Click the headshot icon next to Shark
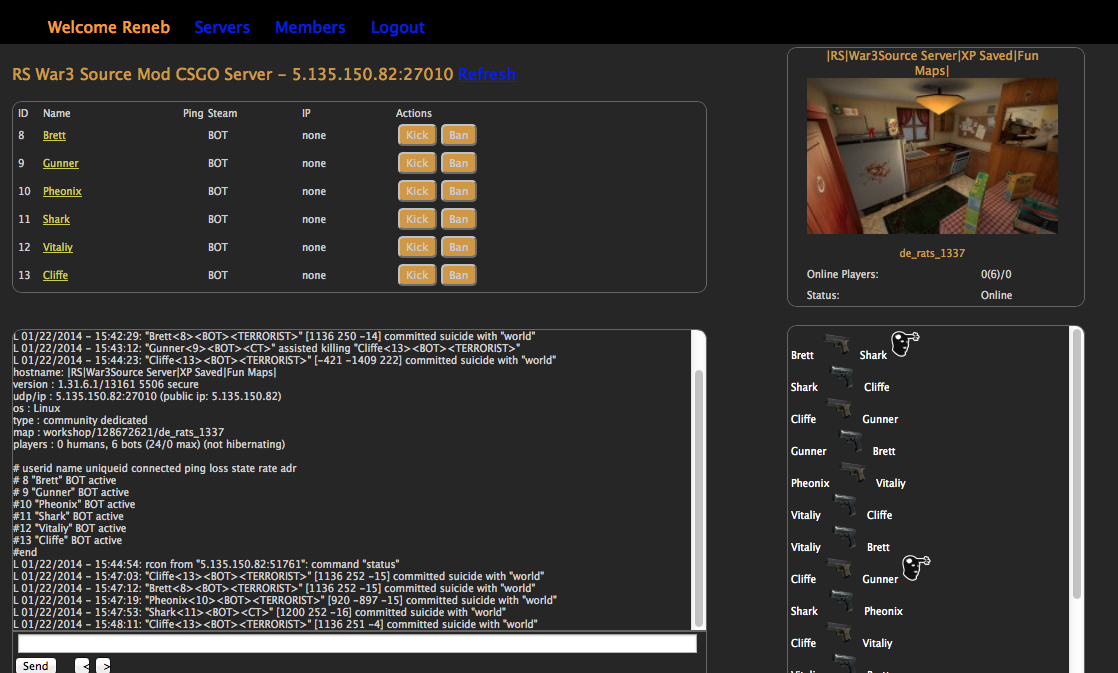The width and height of the screenshot is (1118, 673). [905, 345]
